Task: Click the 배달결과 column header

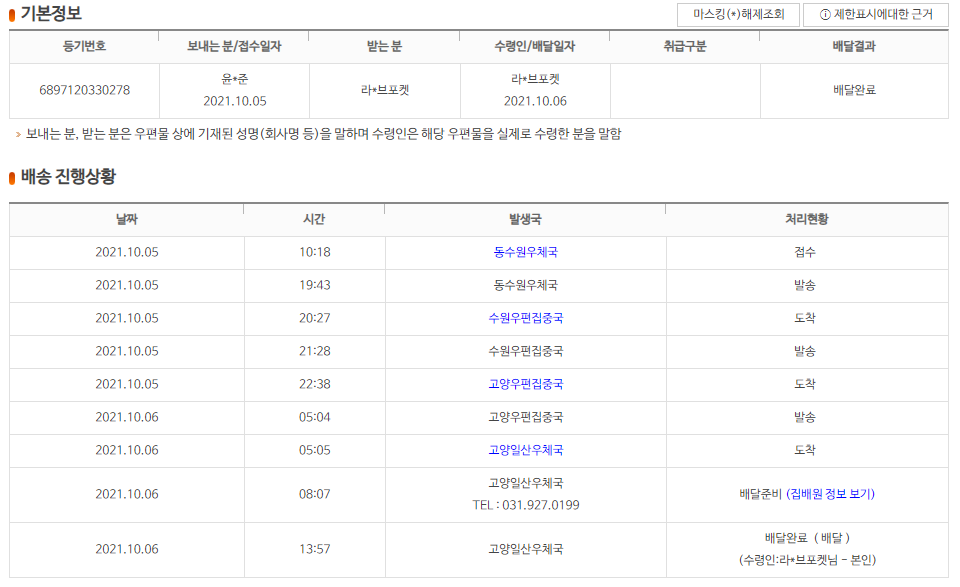Action: point(854,46)
